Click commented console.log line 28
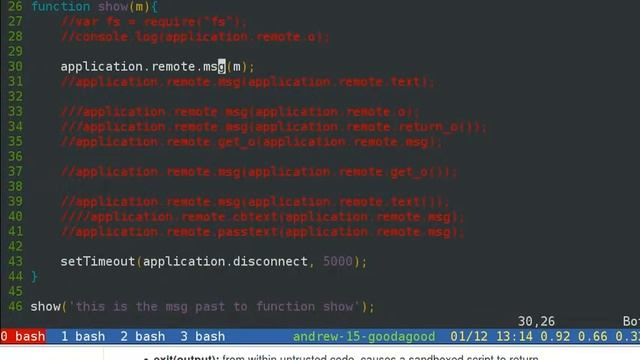The image size is (640, 360). click(195, 37)
